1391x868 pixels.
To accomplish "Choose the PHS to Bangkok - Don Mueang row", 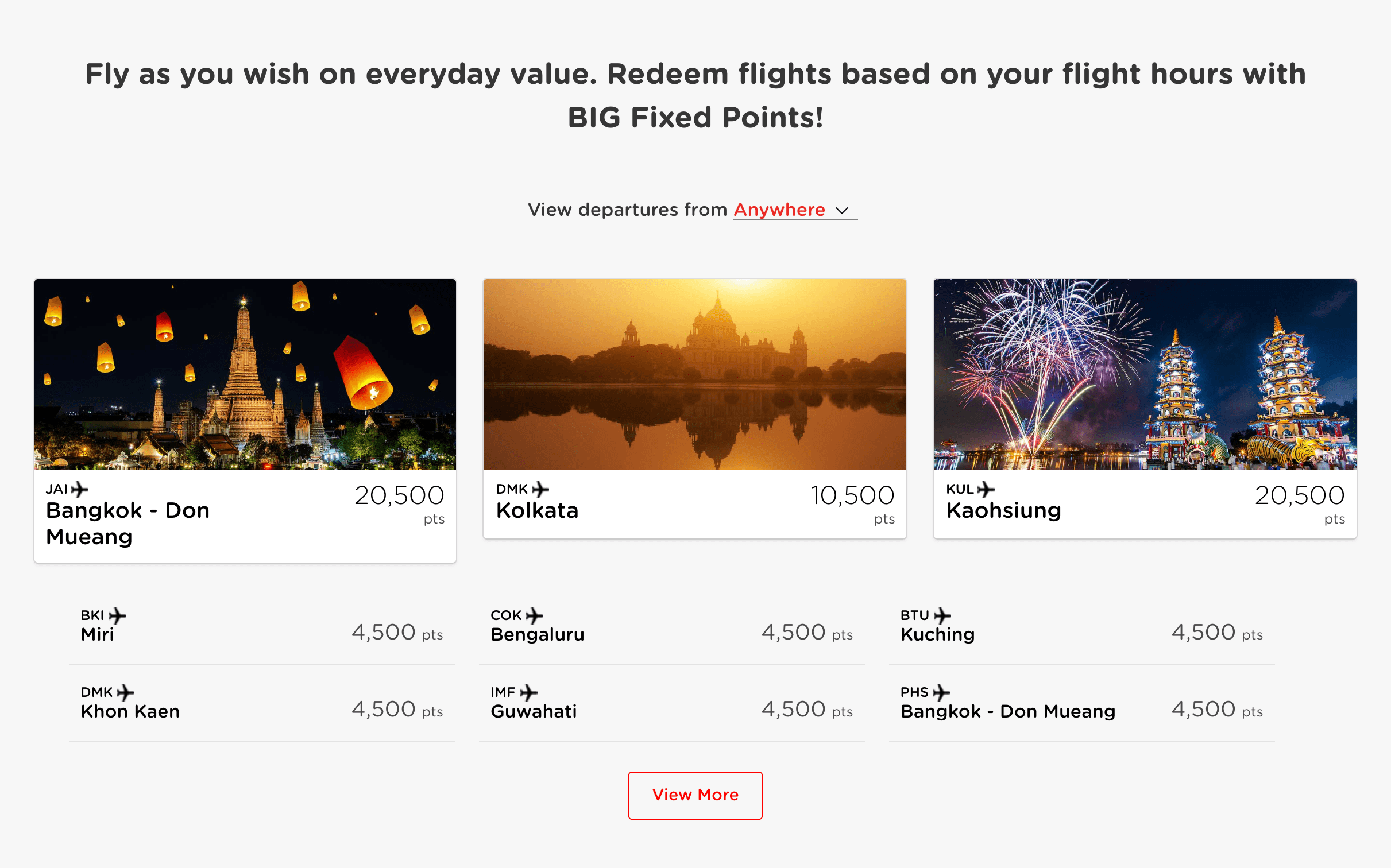I will (1081, 703).
